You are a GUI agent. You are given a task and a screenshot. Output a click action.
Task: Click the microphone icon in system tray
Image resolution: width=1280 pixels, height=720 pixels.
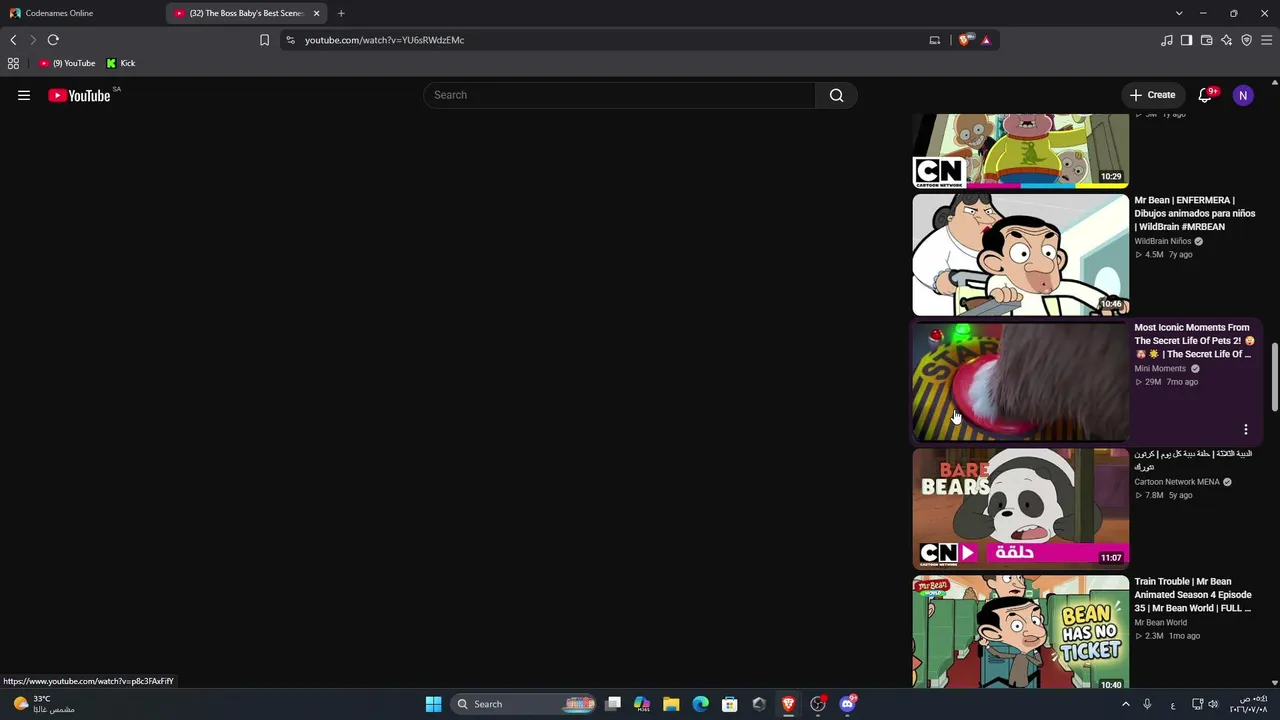click(1147, 704)
